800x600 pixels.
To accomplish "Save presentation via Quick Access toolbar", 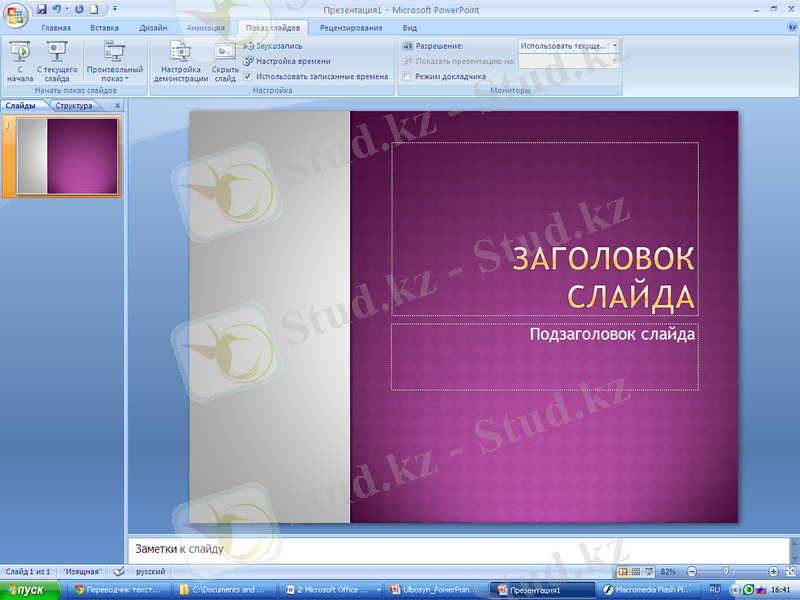I will pos(42,8).
